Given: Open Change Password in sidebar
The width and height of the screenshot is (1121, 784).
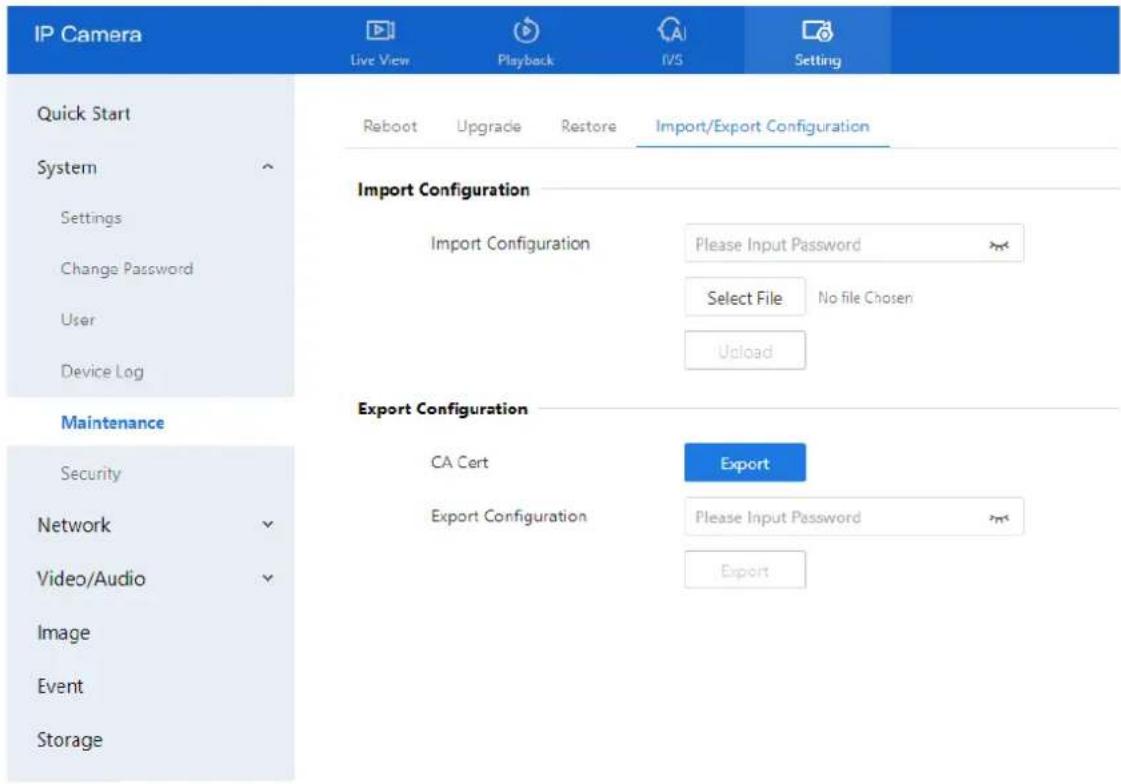Looking at the screenshot, I should 127,269.
